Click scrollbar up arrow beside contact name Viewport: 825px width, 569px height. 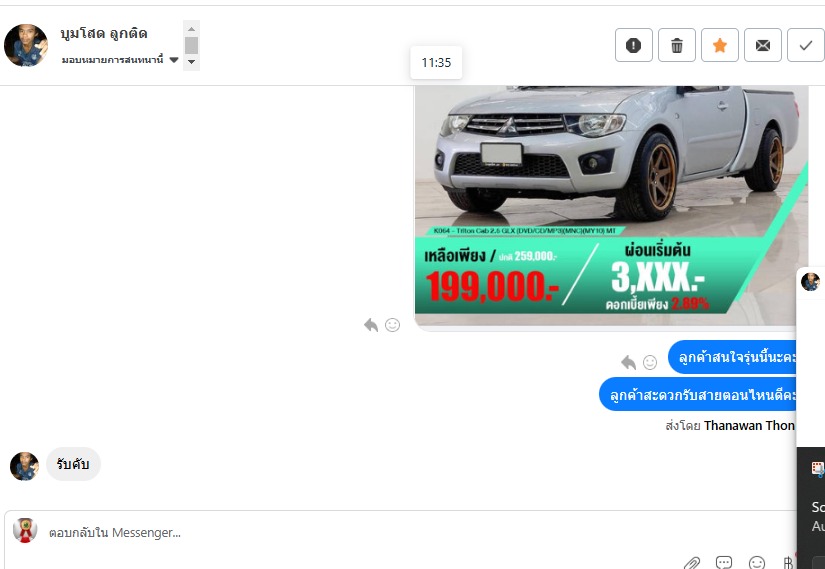[x=192, y=29]
